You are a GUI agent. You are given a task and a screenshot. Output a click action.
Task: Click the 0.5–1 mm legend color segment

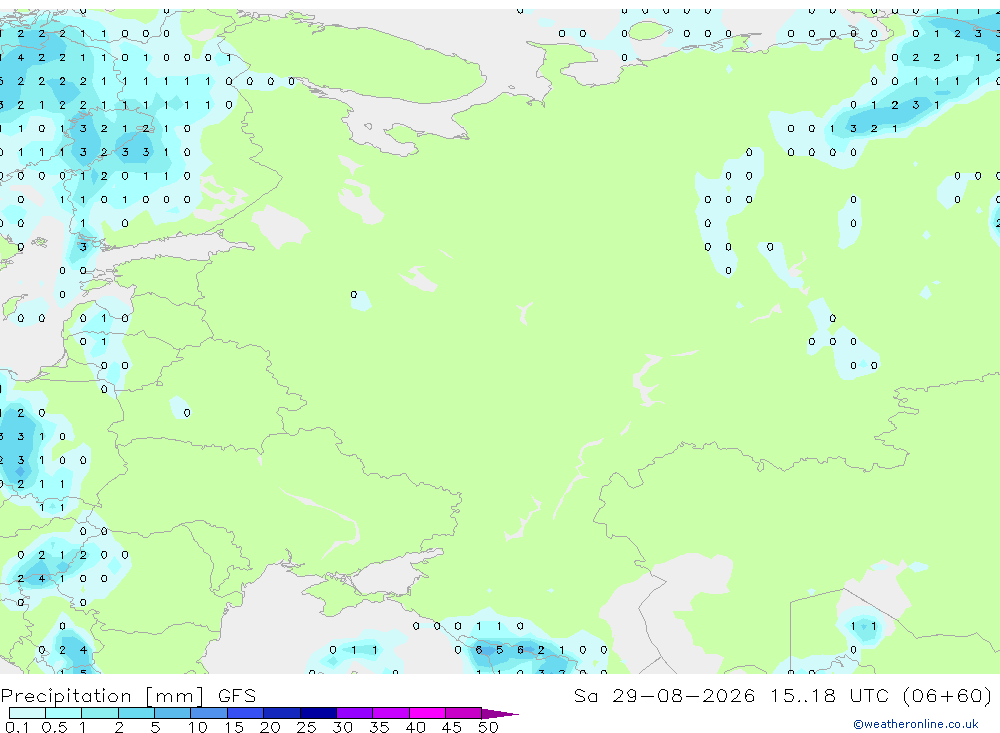click(x=63, y=713)
